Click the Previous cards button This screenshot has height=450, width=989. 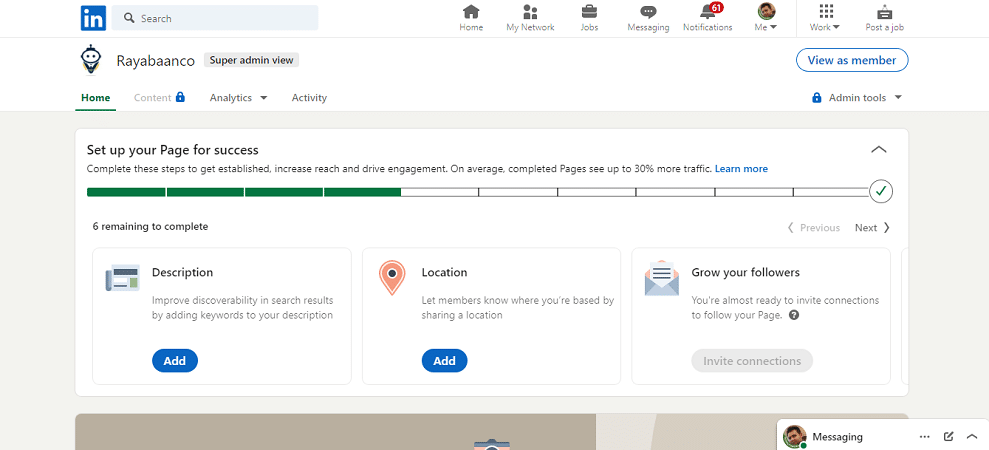pos(814,228)
